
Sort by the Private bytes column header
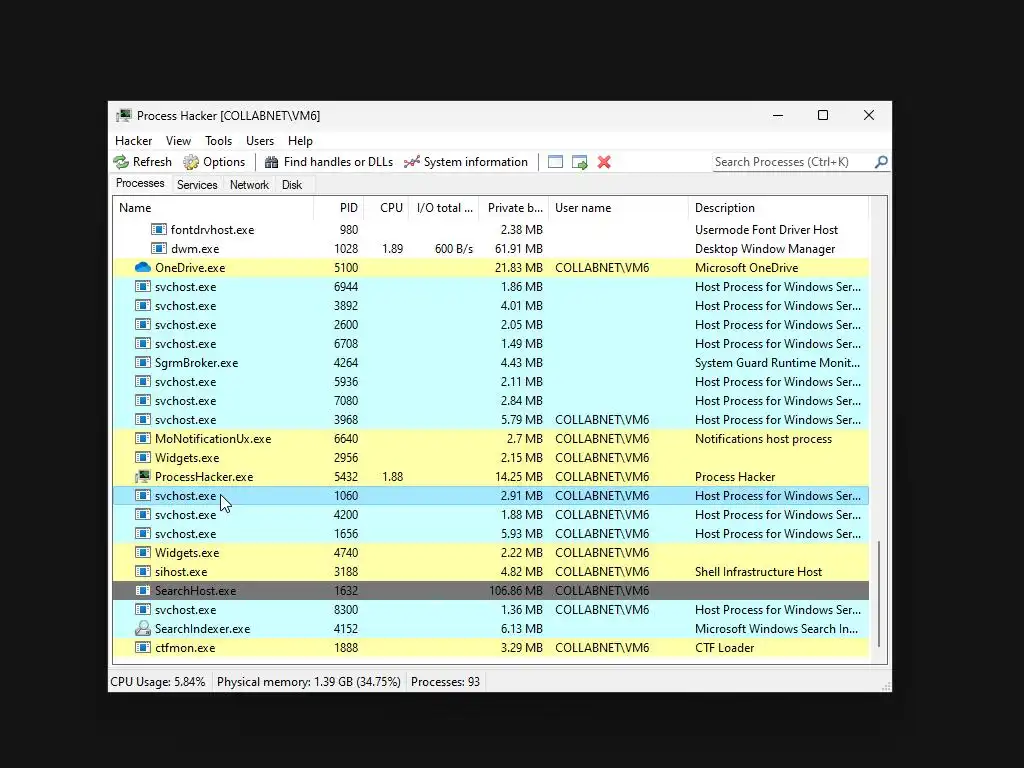click(514, 208)
